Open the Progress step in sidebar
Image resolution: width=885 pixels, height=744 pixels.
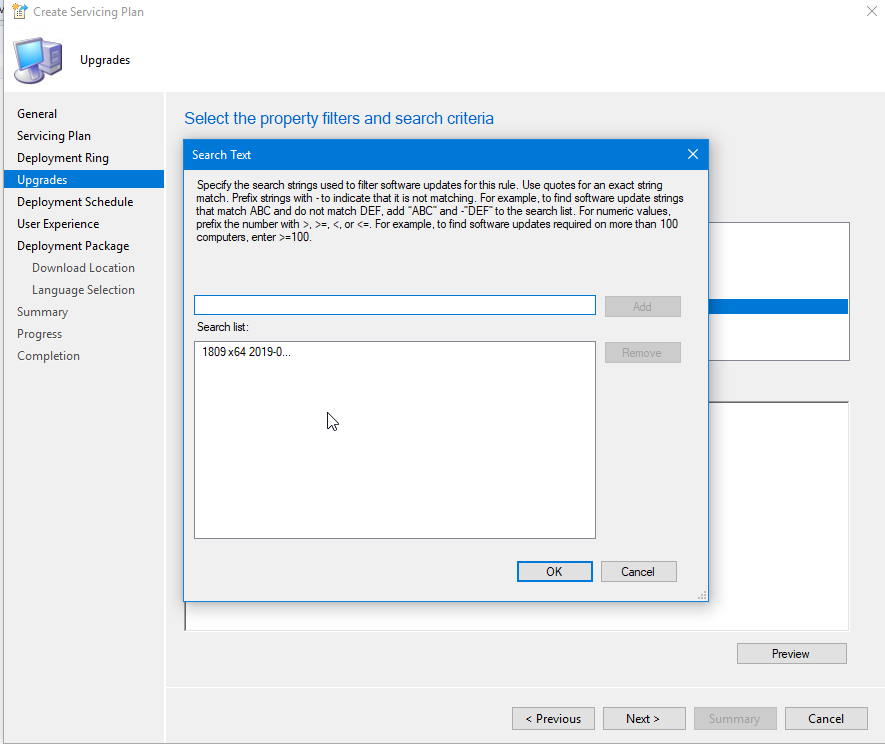coord(40,334)
